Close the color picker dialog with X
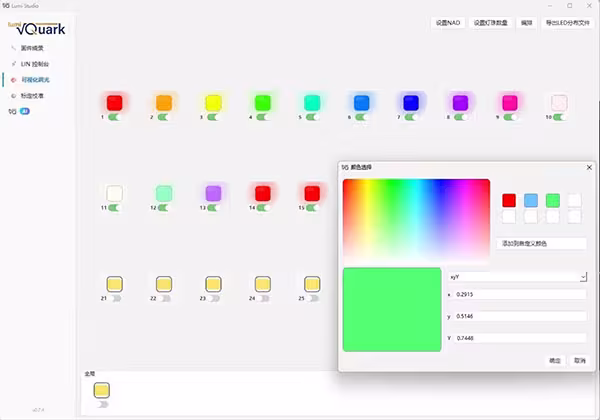The image size is (600, 420). coord(589,168)
